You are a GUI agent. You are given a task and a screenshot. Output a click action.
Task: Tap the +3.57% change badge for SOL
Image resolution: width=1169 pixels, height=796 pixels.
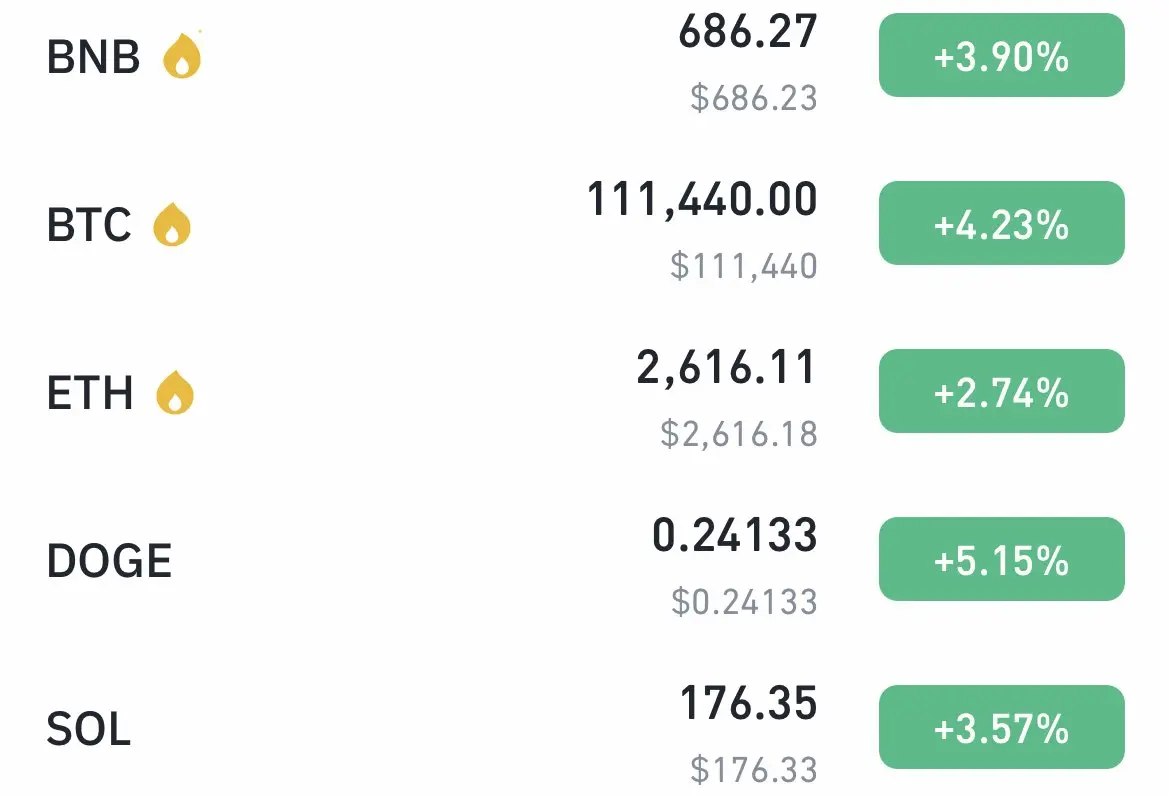click(1001, 727)
